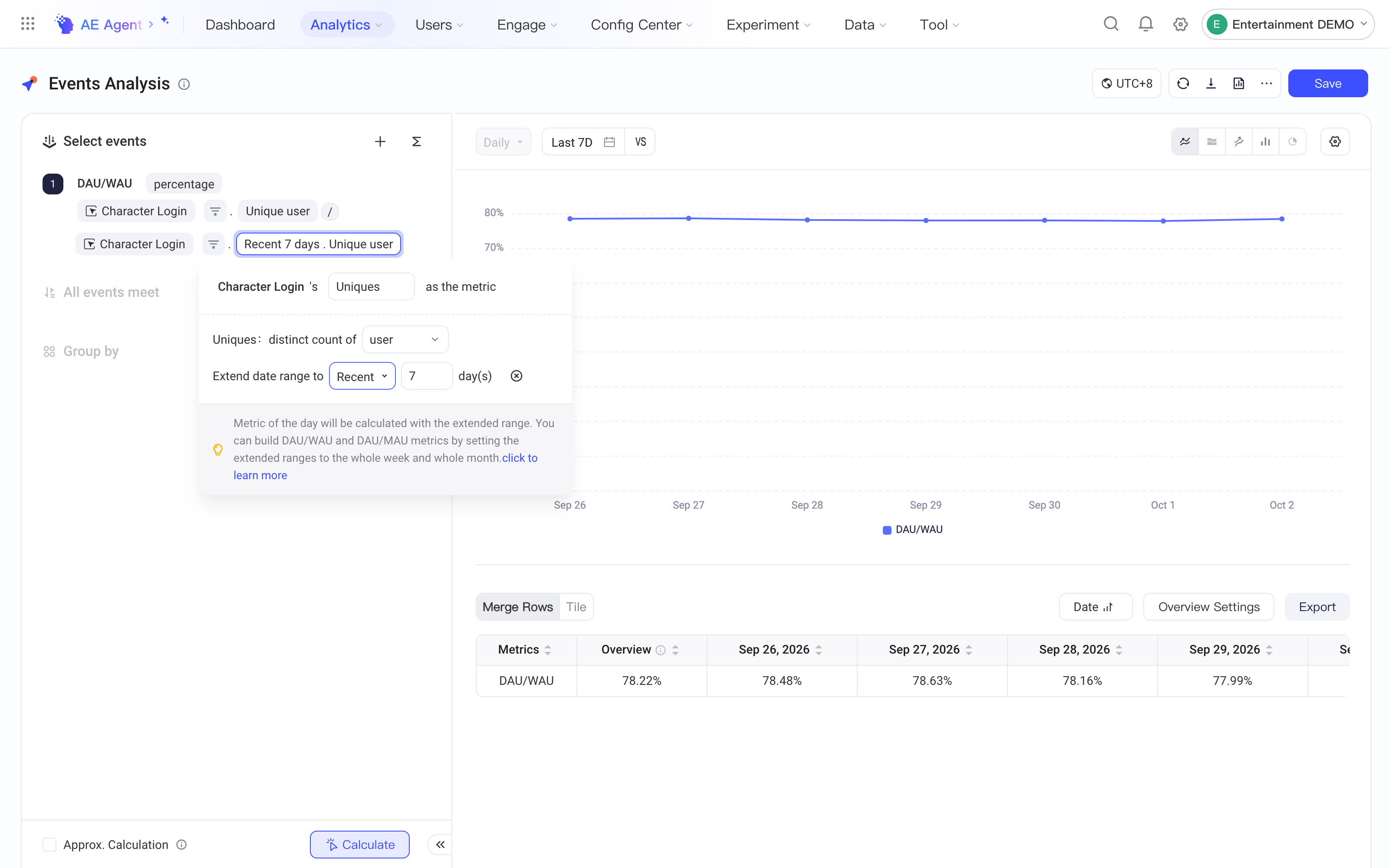Image resolution: width=1389 pixels, height=868 pixels.
Task: Open the Config Center menu
Action: pos(642,24)
